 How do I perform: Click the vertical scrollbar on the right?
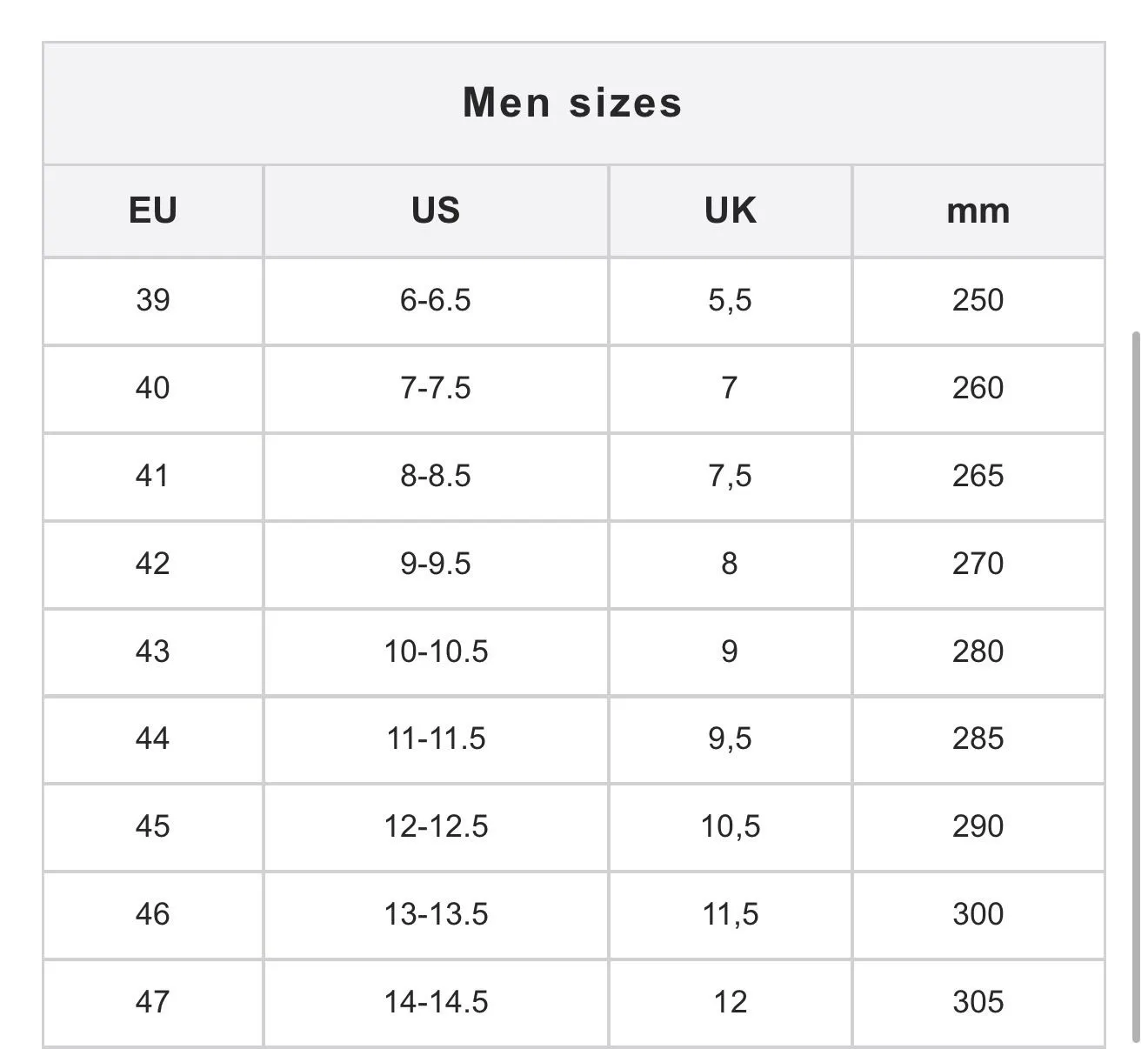coord(1136,686)
